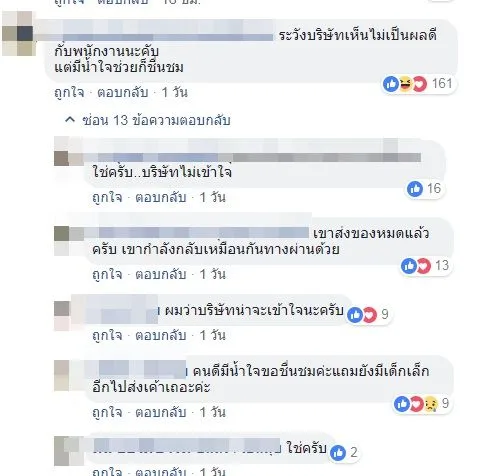Open the top commenter's blurred profile picture
The image size is (487, 476).
click(19, 34)
